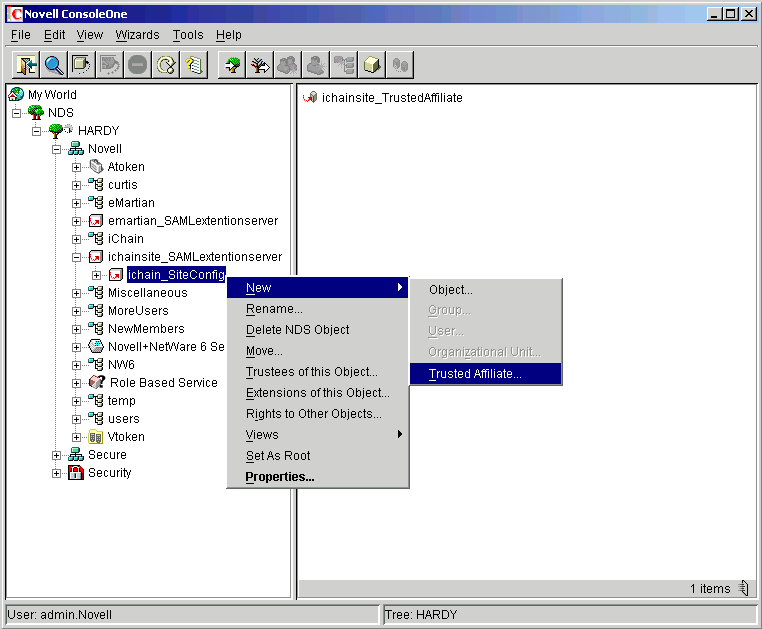This screenshot has width=762, height=629.
Task: Open Properties... from context menu
Action: [x=318, y=477]
